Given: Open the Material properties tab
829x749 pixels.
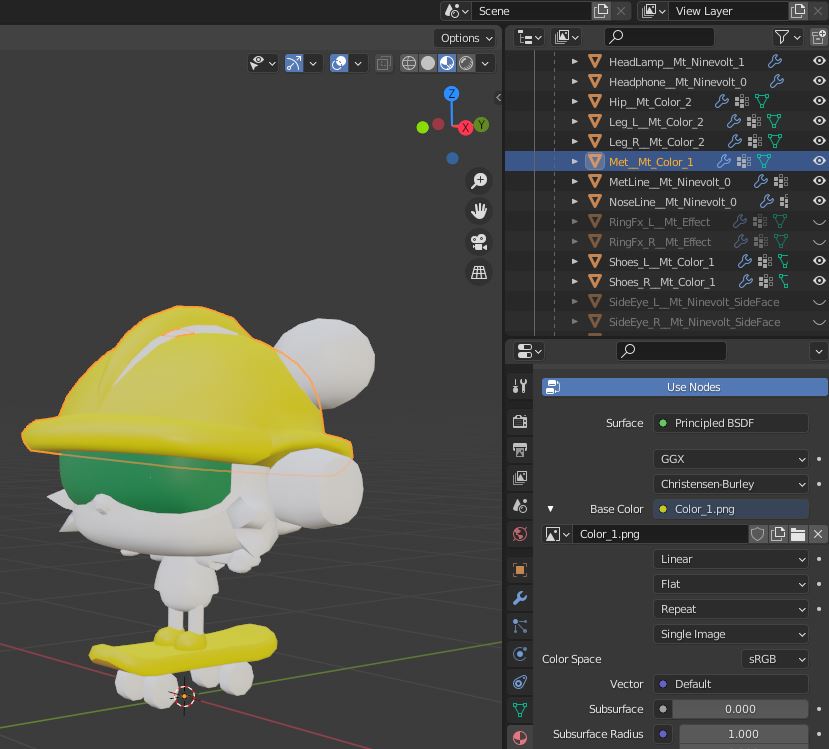Looking at the screenshot, I should pos(520,737).
